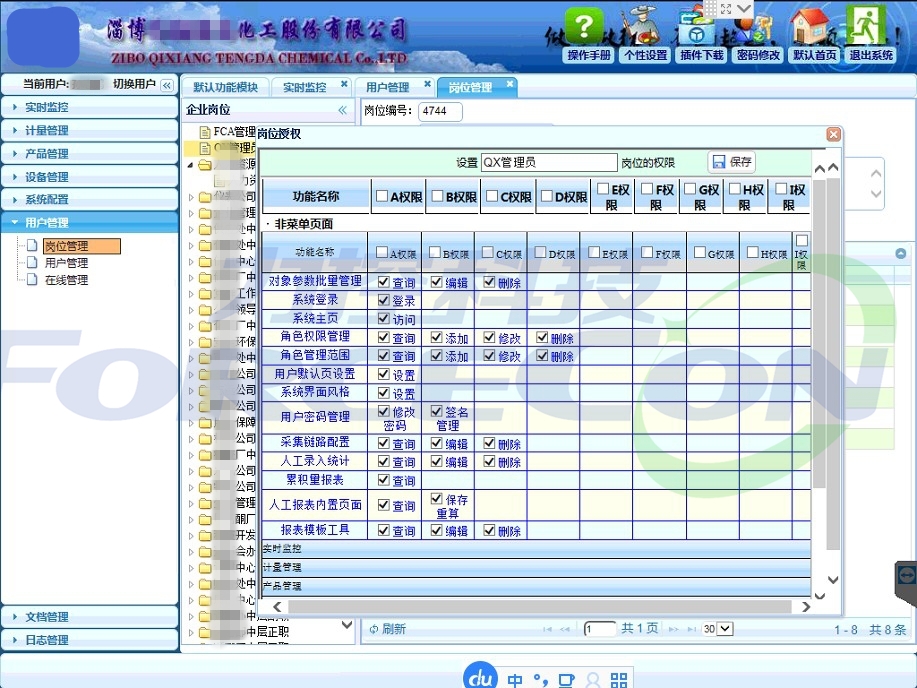917x688 pixels.
Task: Uncheck 删除 for 角色权限管理
Action: point(542,338)
